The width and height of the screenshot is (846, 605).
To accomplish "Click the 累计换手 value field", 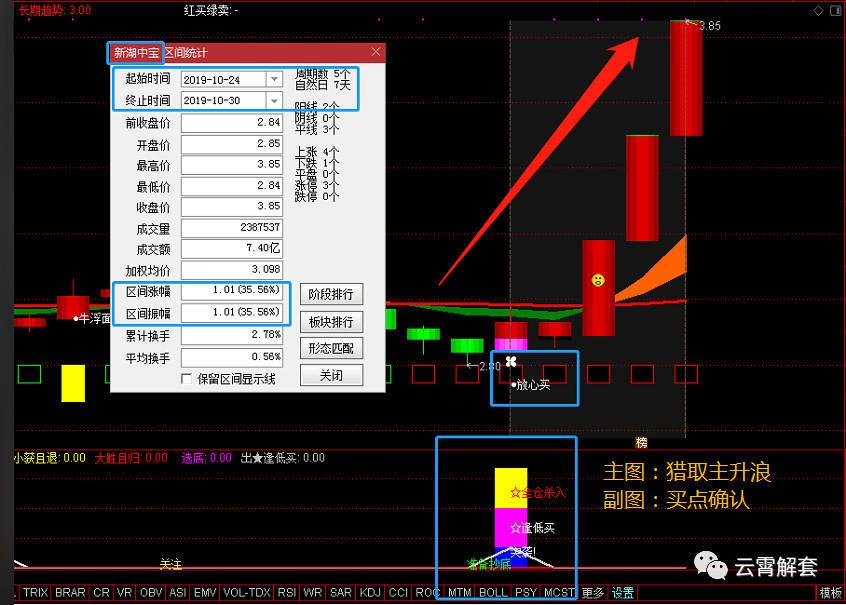I will pos(231,333).
